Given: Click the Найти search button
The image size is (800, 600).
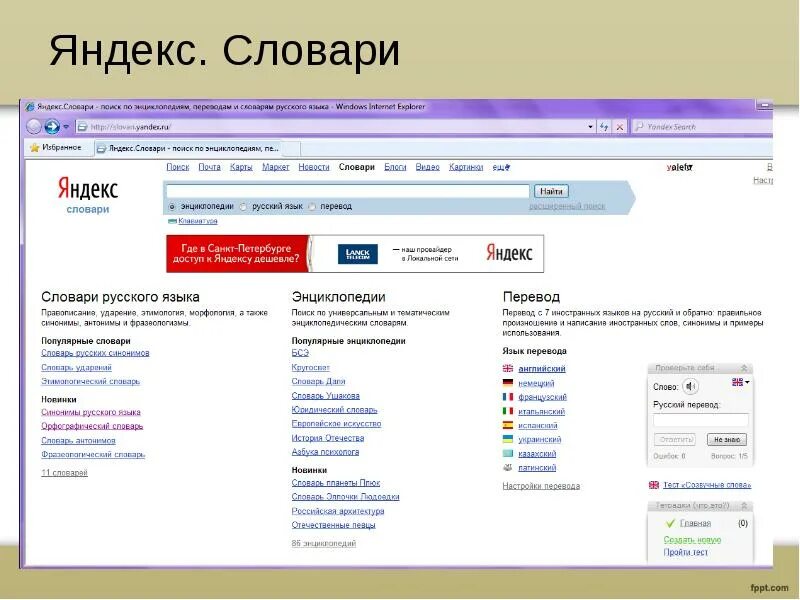Looking at the screenshot, I should point(551,191).
